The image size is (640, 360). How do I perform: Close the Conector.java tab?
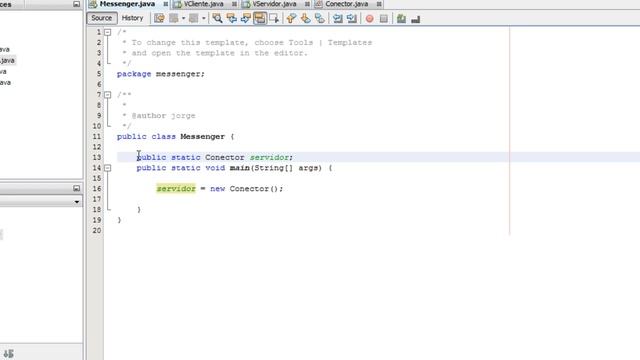[379, 4]
